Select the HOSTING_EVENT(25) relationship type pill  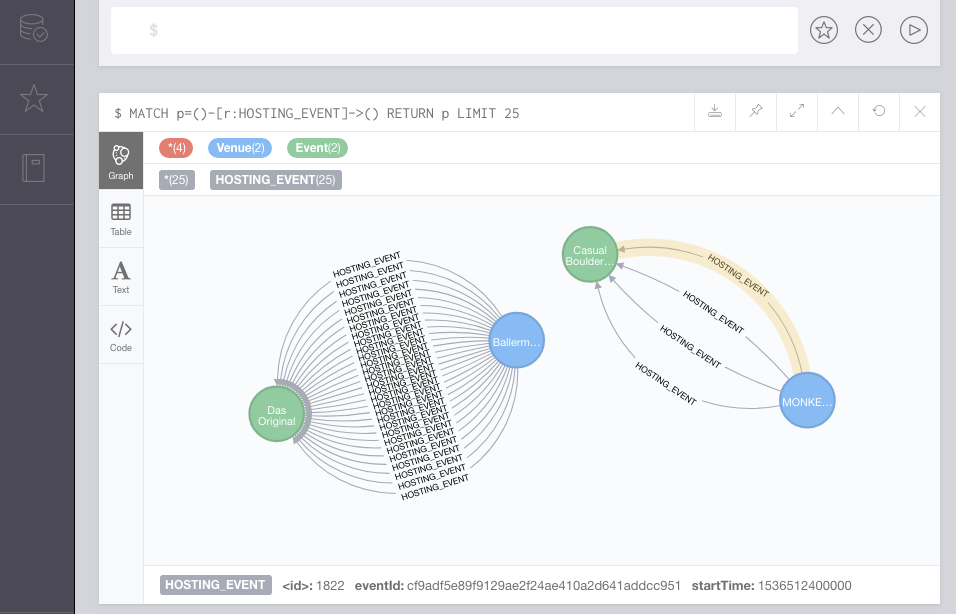(276, 180)
